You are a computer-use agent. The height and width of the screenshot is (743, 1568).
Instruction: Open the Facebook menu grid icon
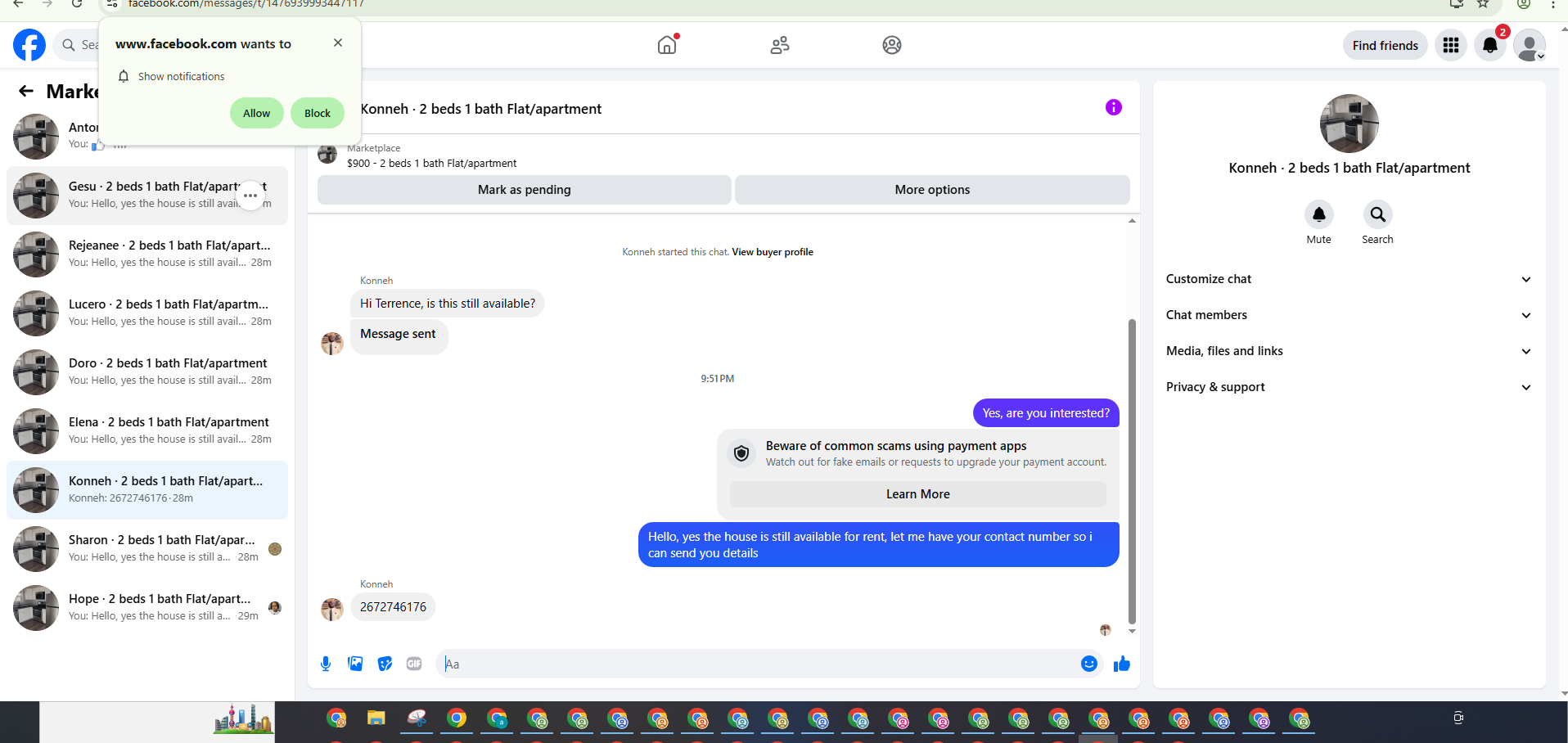1451,45
